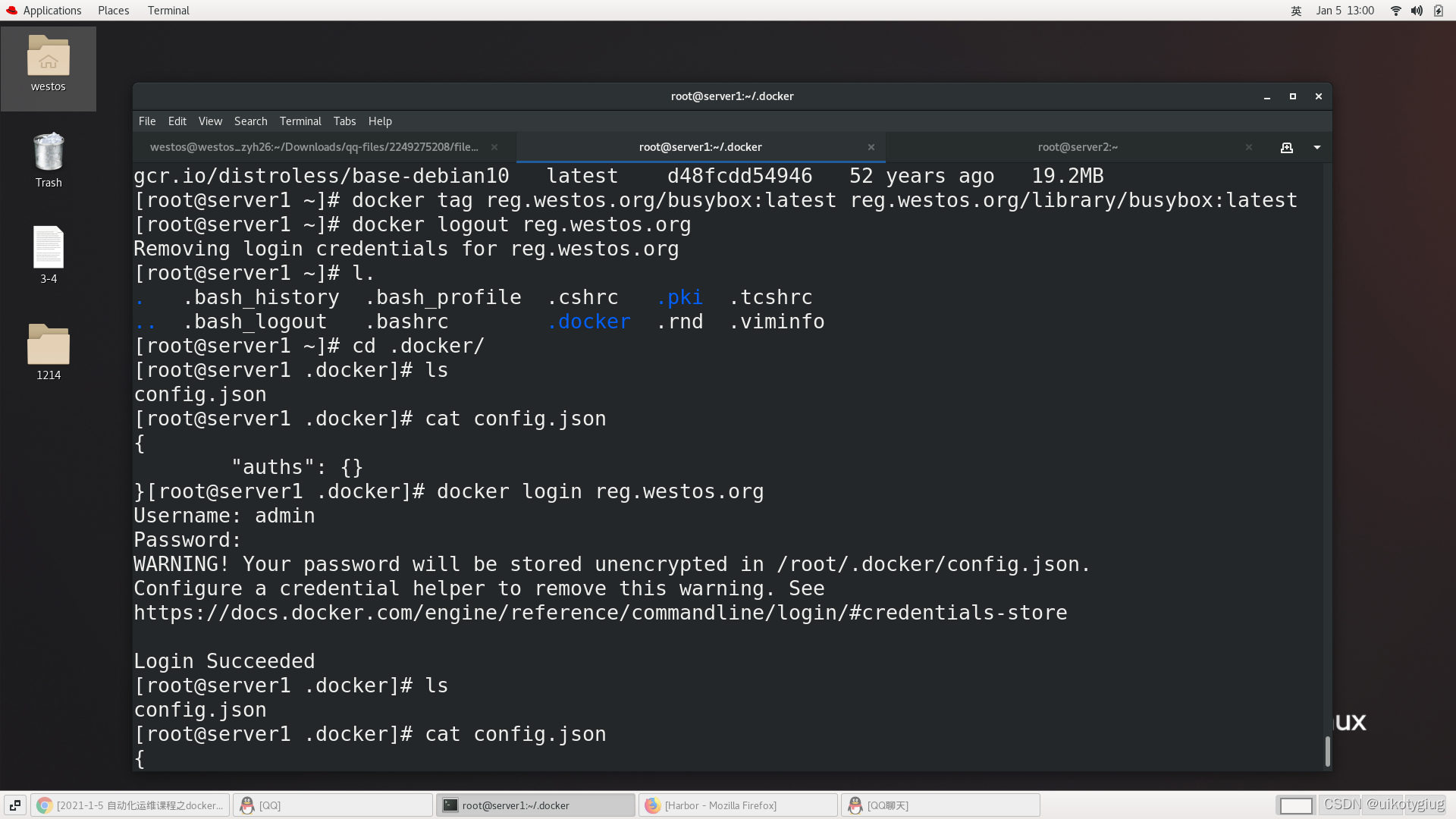Toggle the root@server1:~/.docker tab close
1456x819 pixels.
point(871,147)
